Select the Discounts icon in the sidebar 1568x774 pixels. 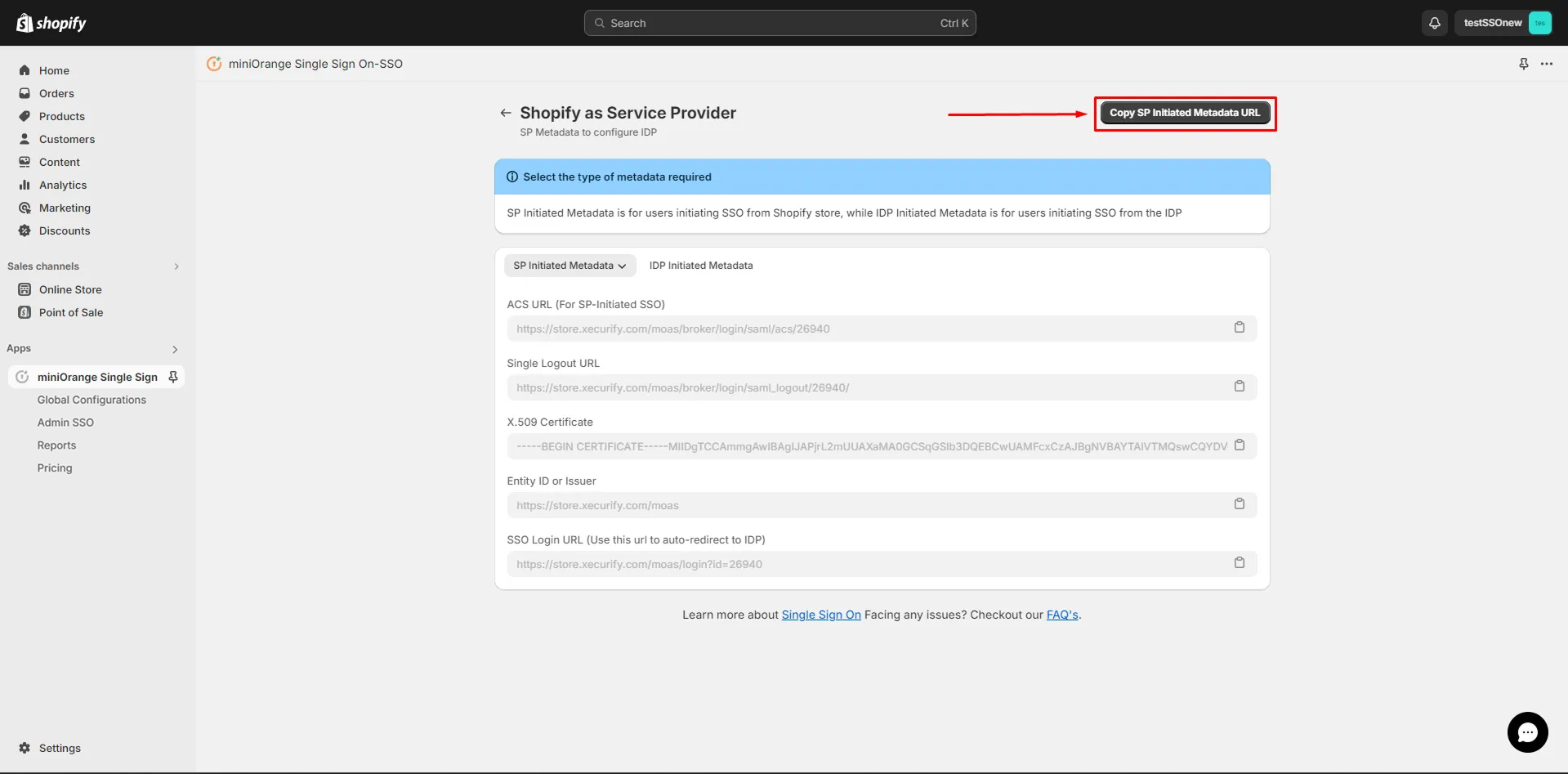click(25, 230)
